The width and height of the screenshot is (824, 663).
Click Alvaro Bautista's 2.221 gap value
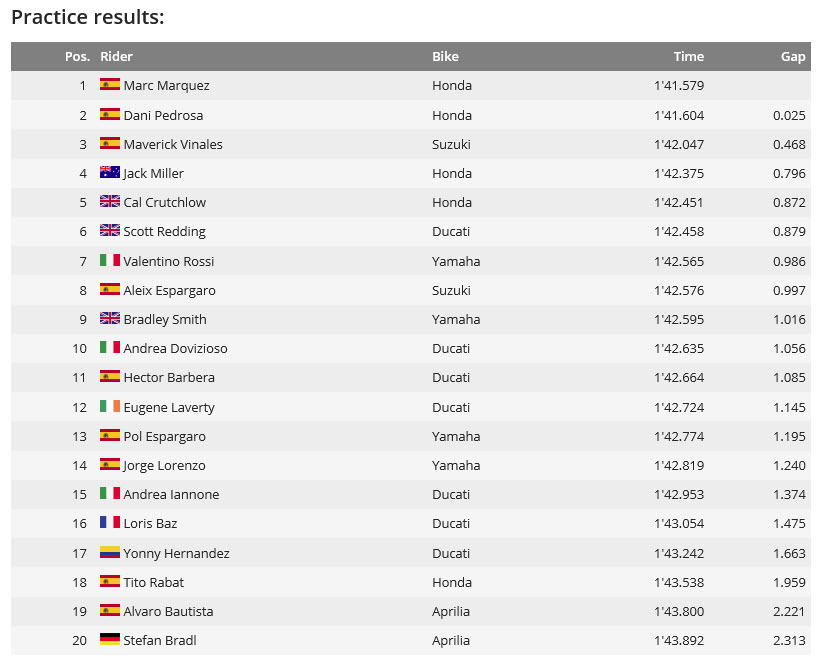point(789,611)
